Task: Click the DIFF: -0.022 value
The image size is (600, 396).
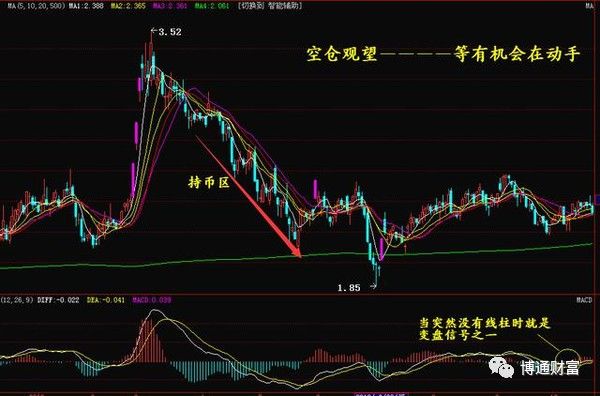Action: pyautogui.click(x=58, y=300)
